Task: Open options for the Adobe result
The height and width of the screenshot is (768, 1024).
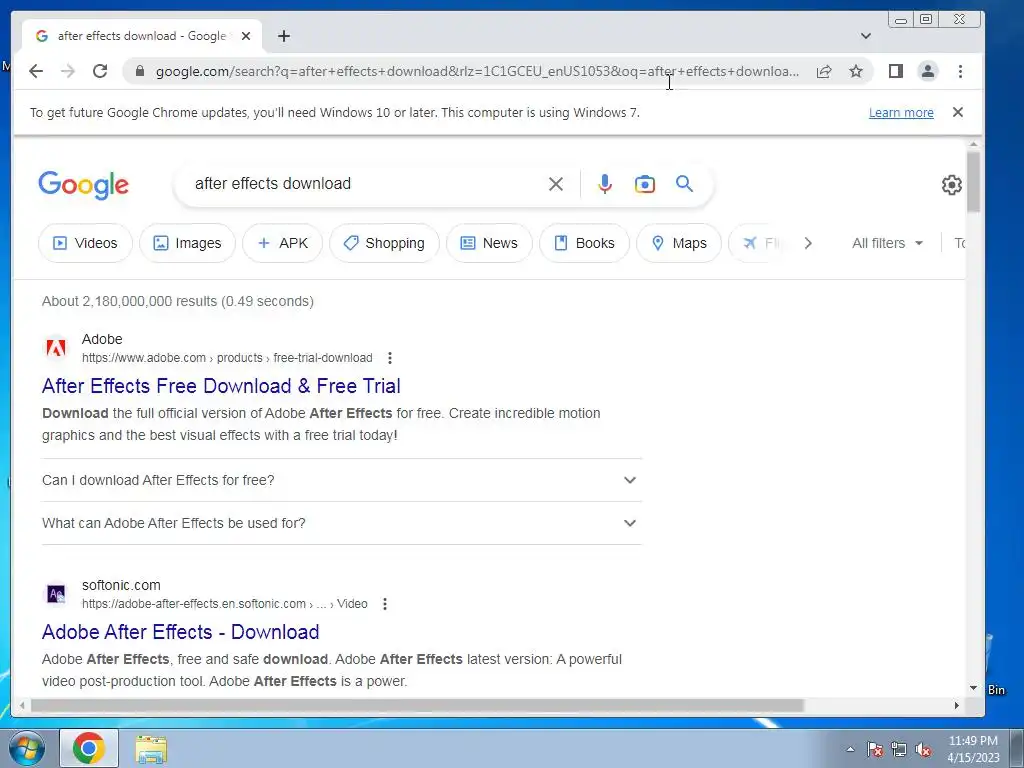Action: 389,358
